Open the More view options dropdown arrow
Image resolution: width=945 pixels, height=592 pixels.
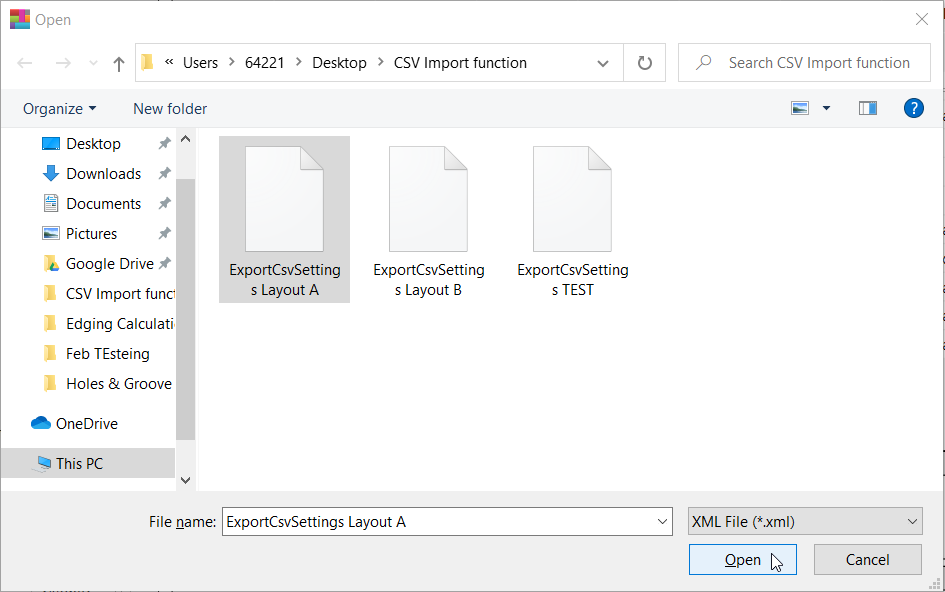826,109
